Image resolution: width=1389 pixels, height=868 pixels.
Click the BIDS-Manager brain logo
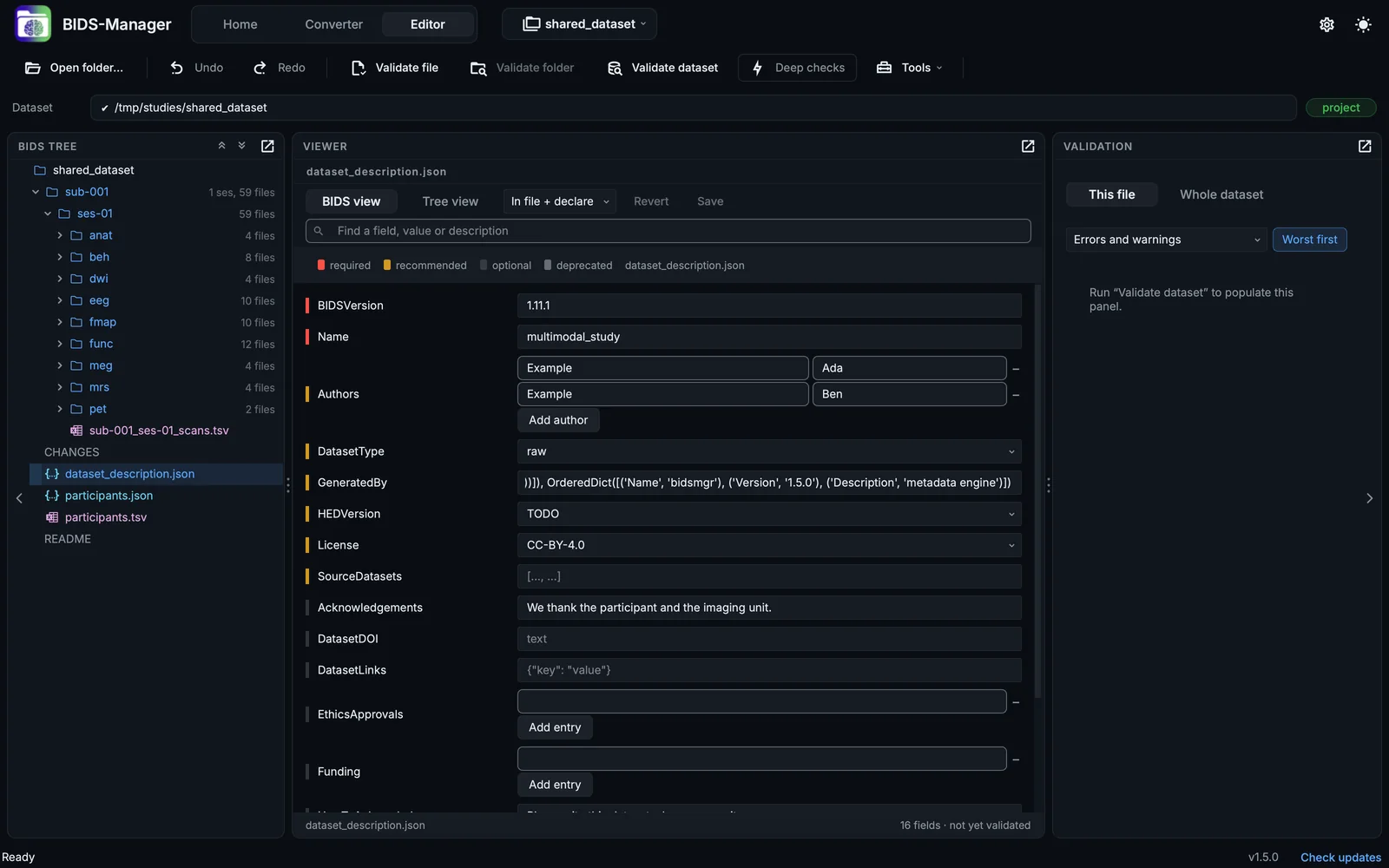point(33,24)
